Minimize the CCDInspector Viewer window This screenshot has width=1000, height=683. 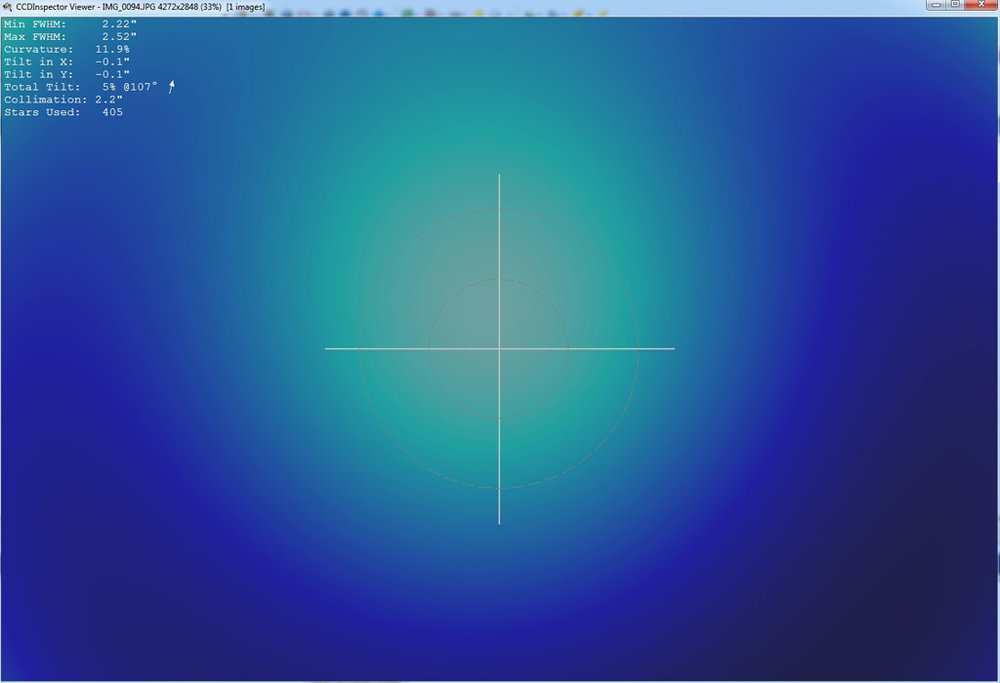(x=934, y=5)
